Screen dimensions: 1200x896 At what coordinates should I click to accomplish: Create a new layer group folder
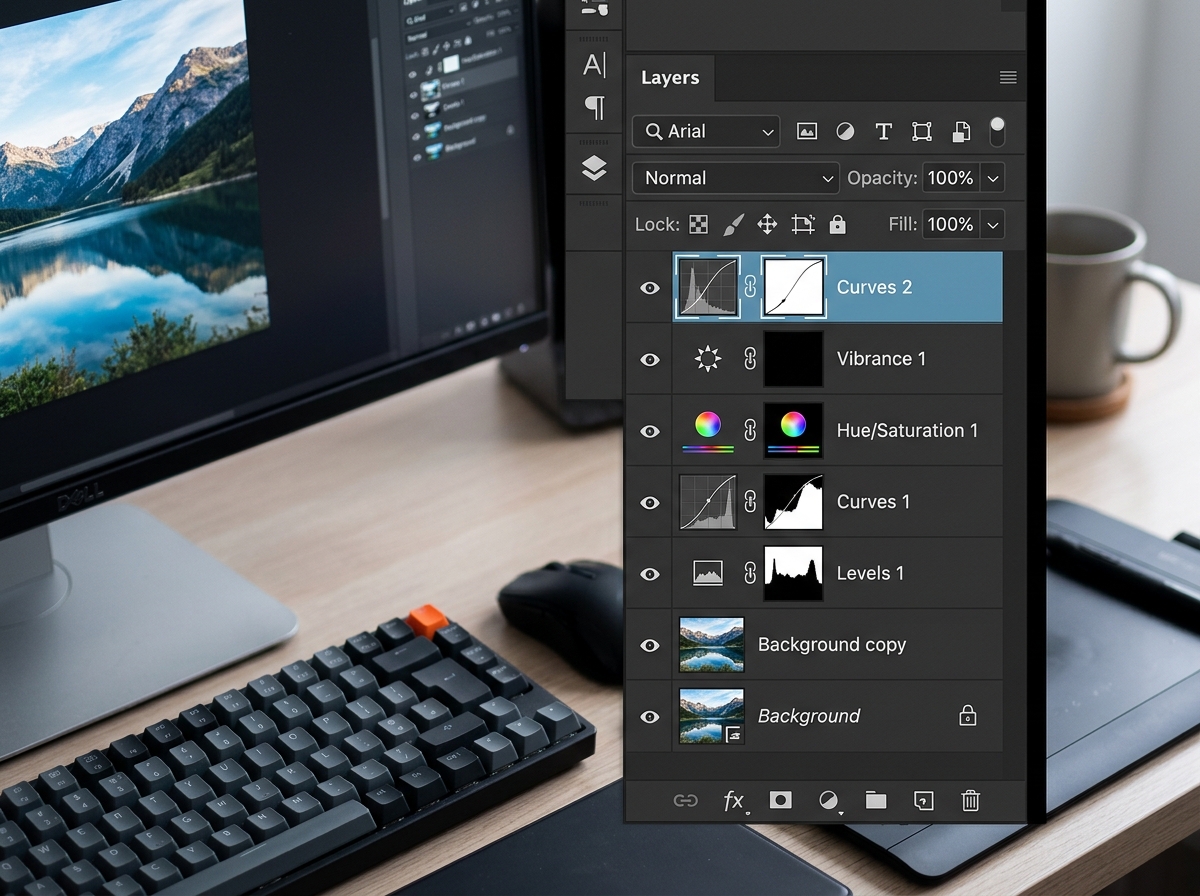875,800
